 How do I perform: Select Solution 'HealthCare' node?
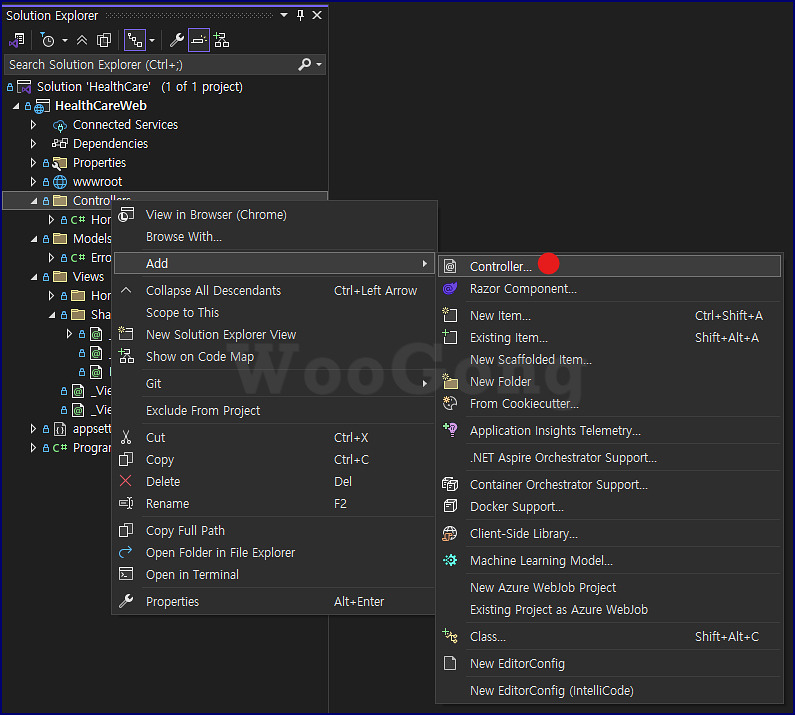tap(139, 87)
